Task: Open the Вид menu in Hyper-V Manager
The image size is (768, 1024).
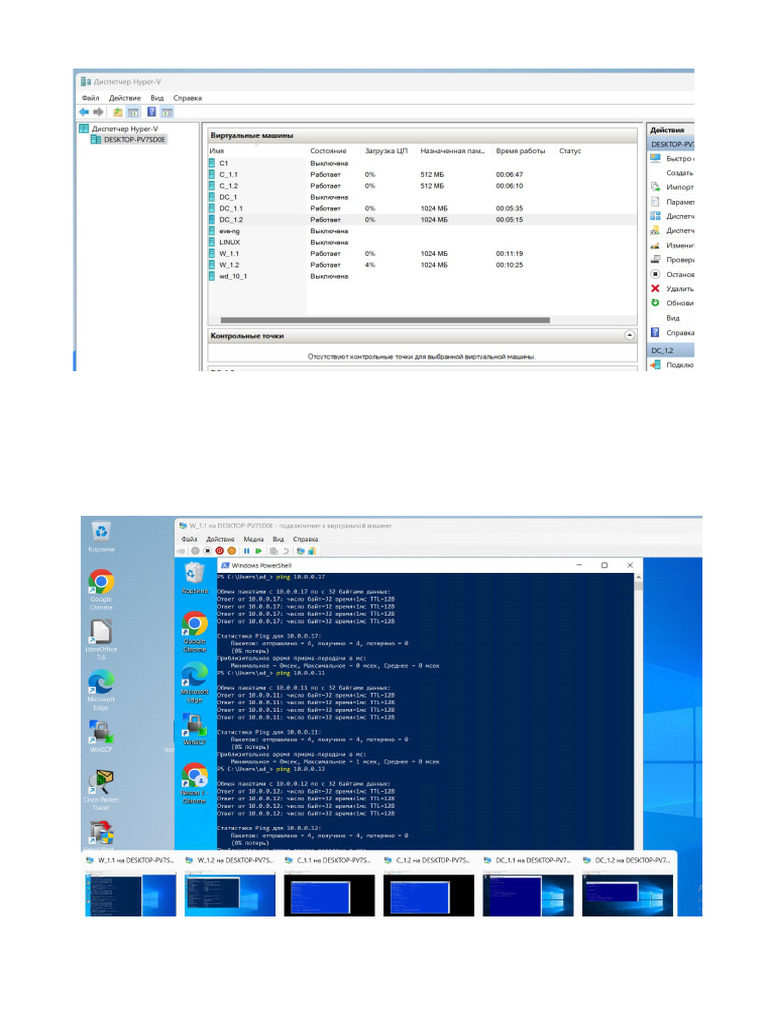Action: [x=157, y=98]
